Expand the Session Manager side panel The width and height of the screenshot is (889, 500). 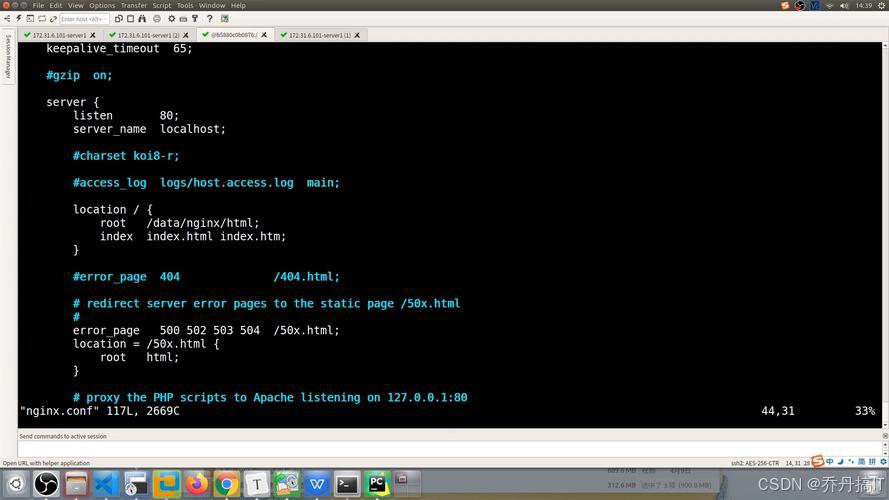[8, 56]
